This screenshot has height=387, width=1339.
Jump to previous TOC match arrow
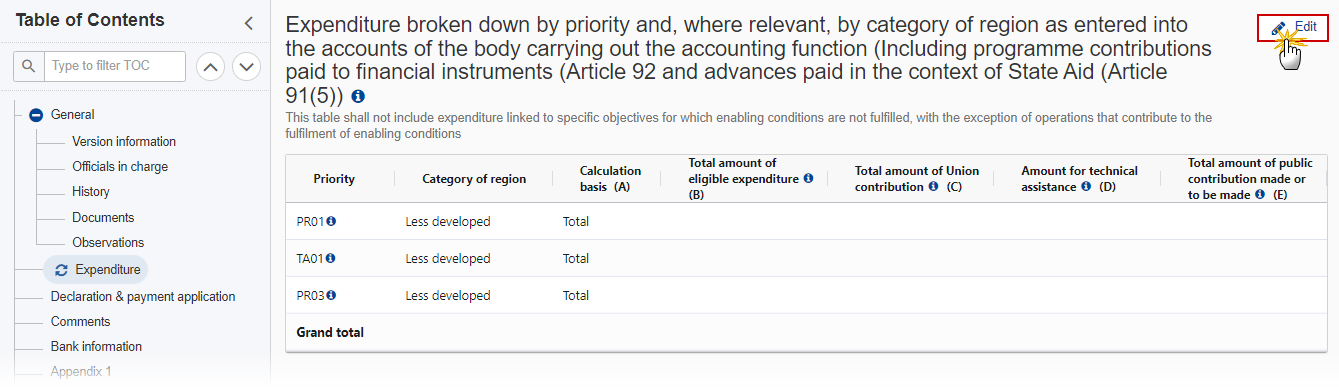point(211,67)
